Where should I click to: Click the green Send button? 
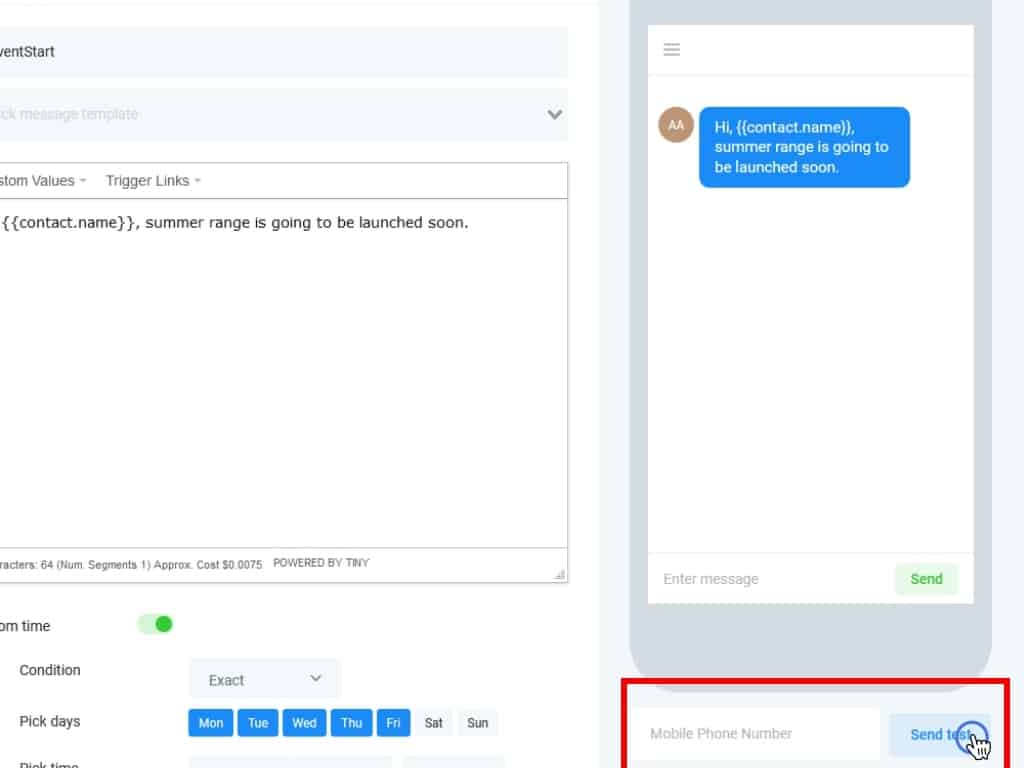pos(926,579)
